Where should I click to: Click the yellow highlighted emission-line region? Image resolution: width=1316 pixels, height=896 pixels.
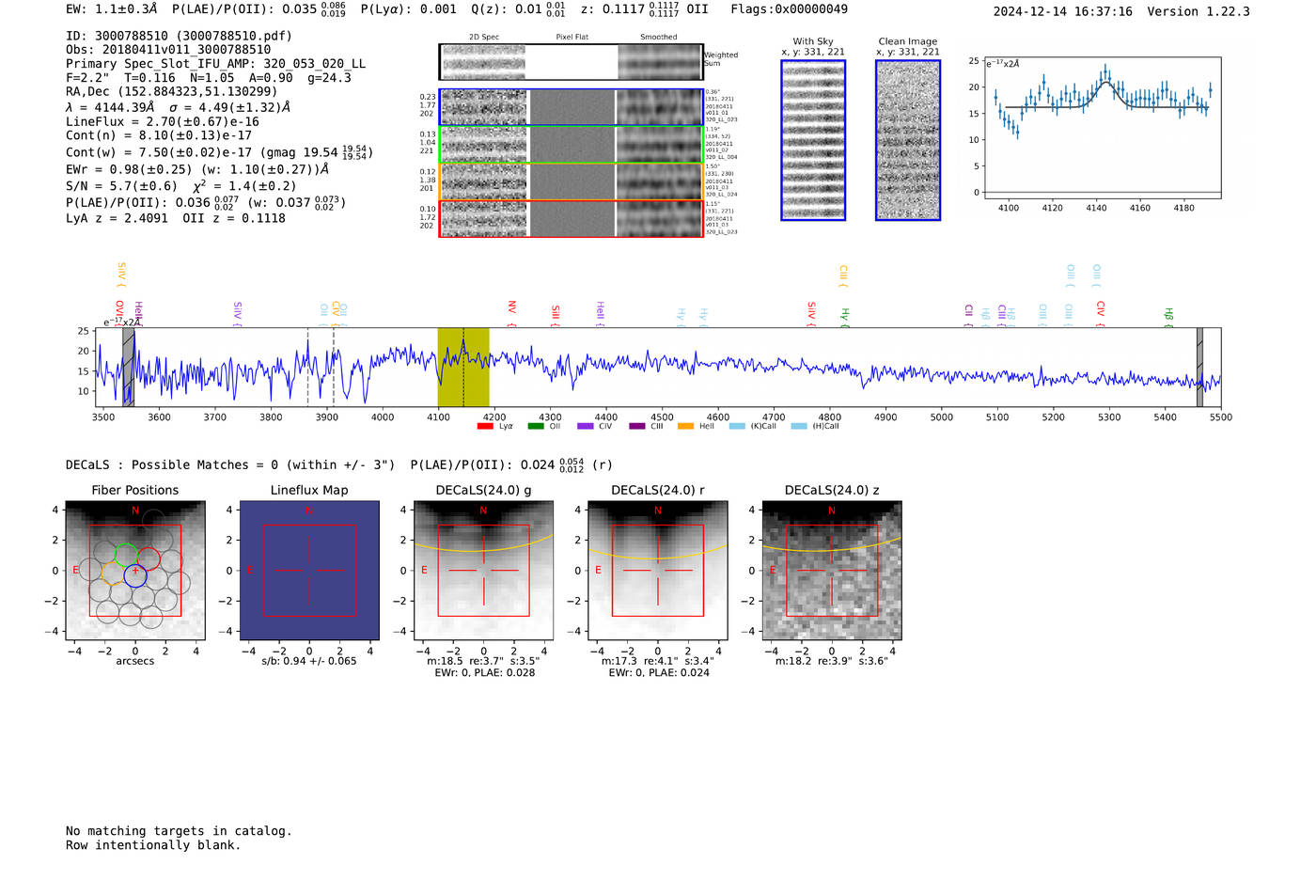463,367
